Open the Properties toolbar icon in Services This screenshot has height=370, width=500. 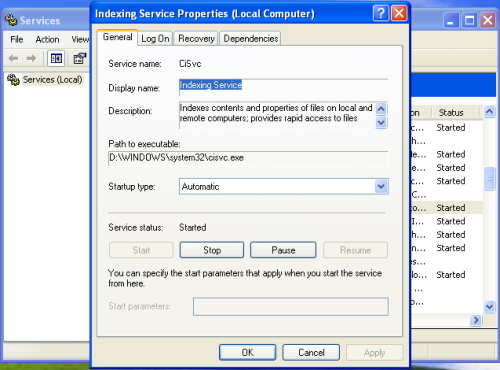(79, 59)
